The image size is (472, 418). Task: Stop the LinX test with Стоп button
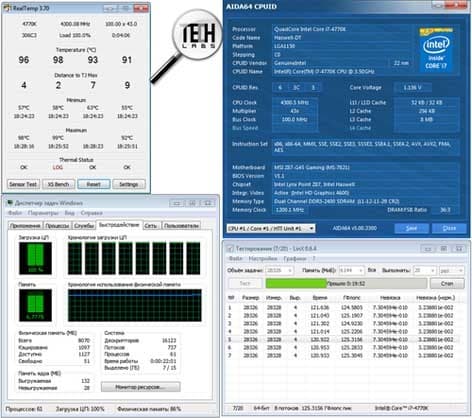[447, 283]
